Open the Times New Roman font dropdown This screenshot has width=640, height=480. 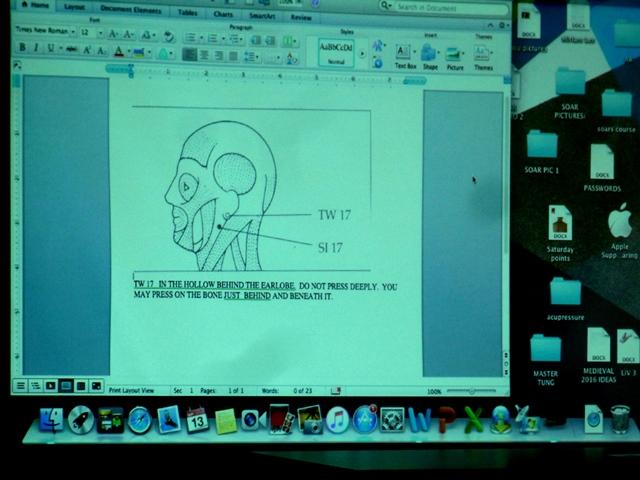click(44, 32)
